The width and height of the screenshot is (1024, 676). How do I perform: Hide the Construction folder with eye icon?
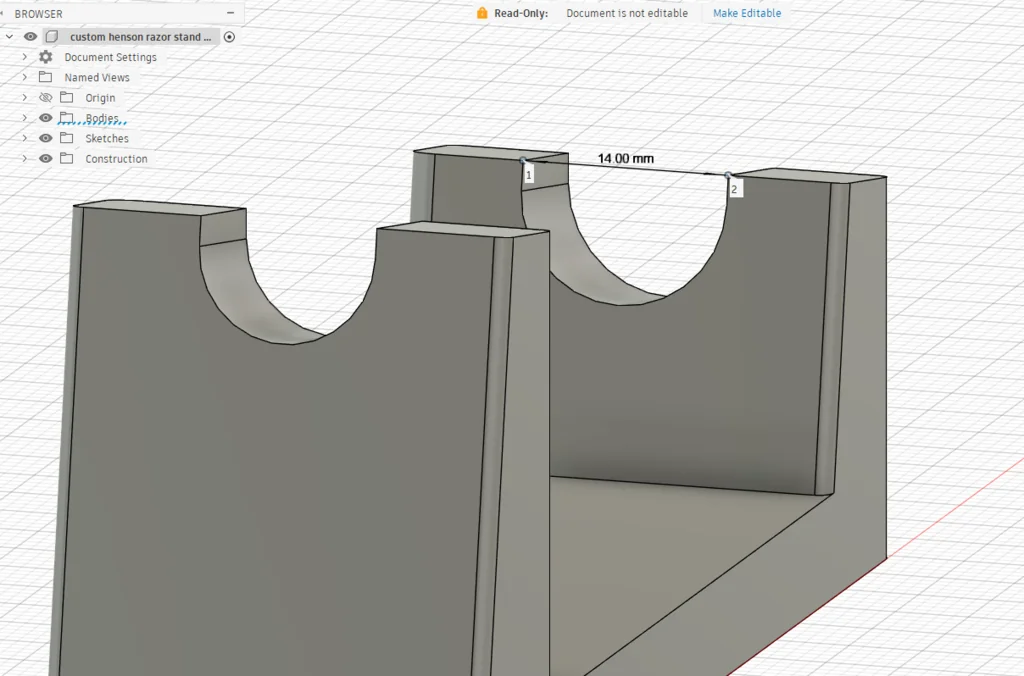click(45, 159)
